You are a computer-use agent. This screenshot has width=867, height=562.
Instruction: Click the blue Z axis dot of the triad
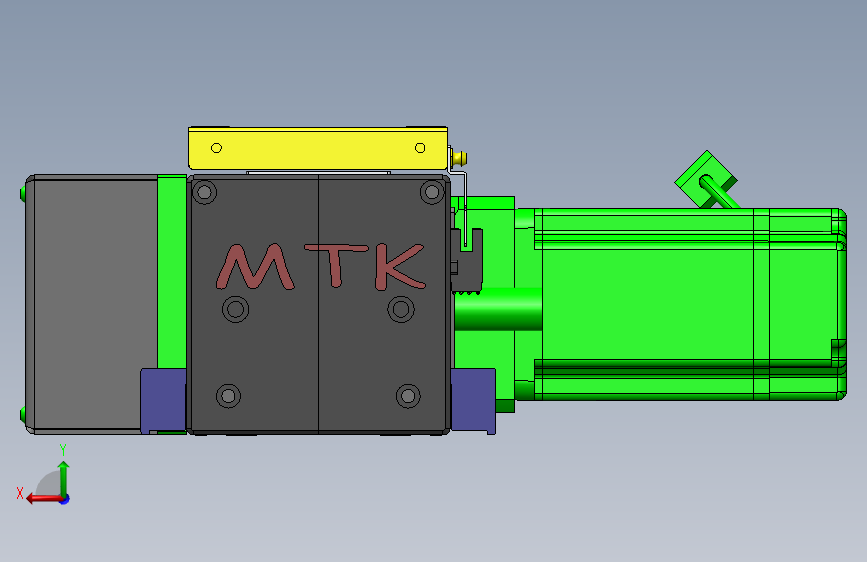click(x=65, y=499)
